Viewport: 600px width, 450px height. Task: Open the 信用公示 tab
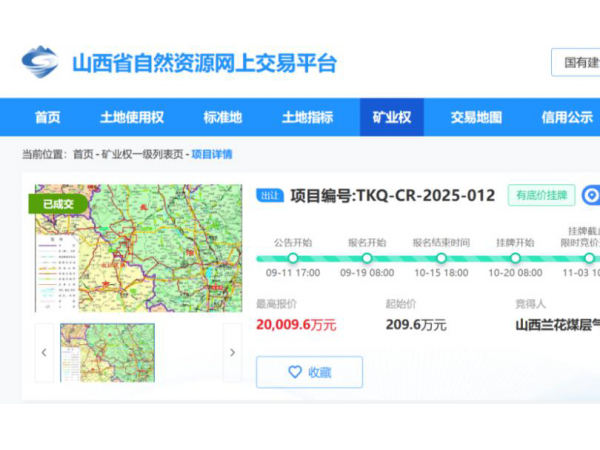(x=567, y=117)
